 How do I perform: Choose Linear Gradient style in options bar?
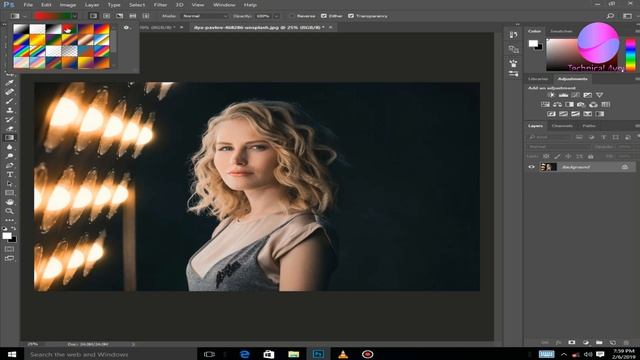click(93, 16)
